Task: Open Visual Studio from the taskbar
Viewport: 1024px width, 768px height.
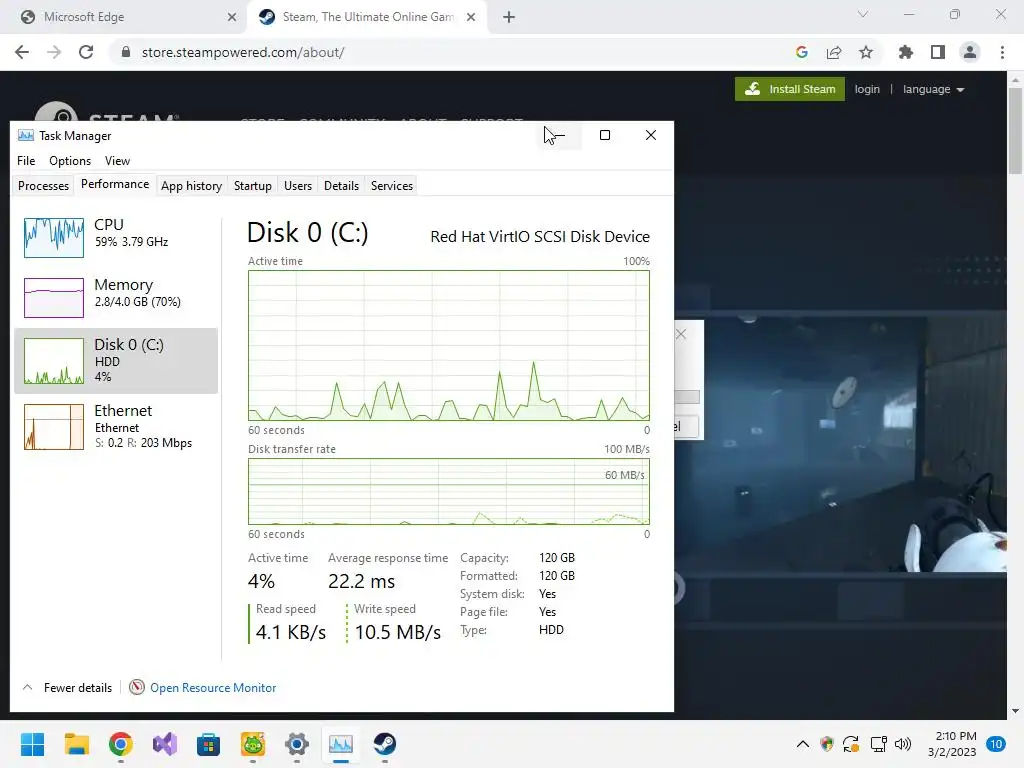Action: tap(165, 744)
